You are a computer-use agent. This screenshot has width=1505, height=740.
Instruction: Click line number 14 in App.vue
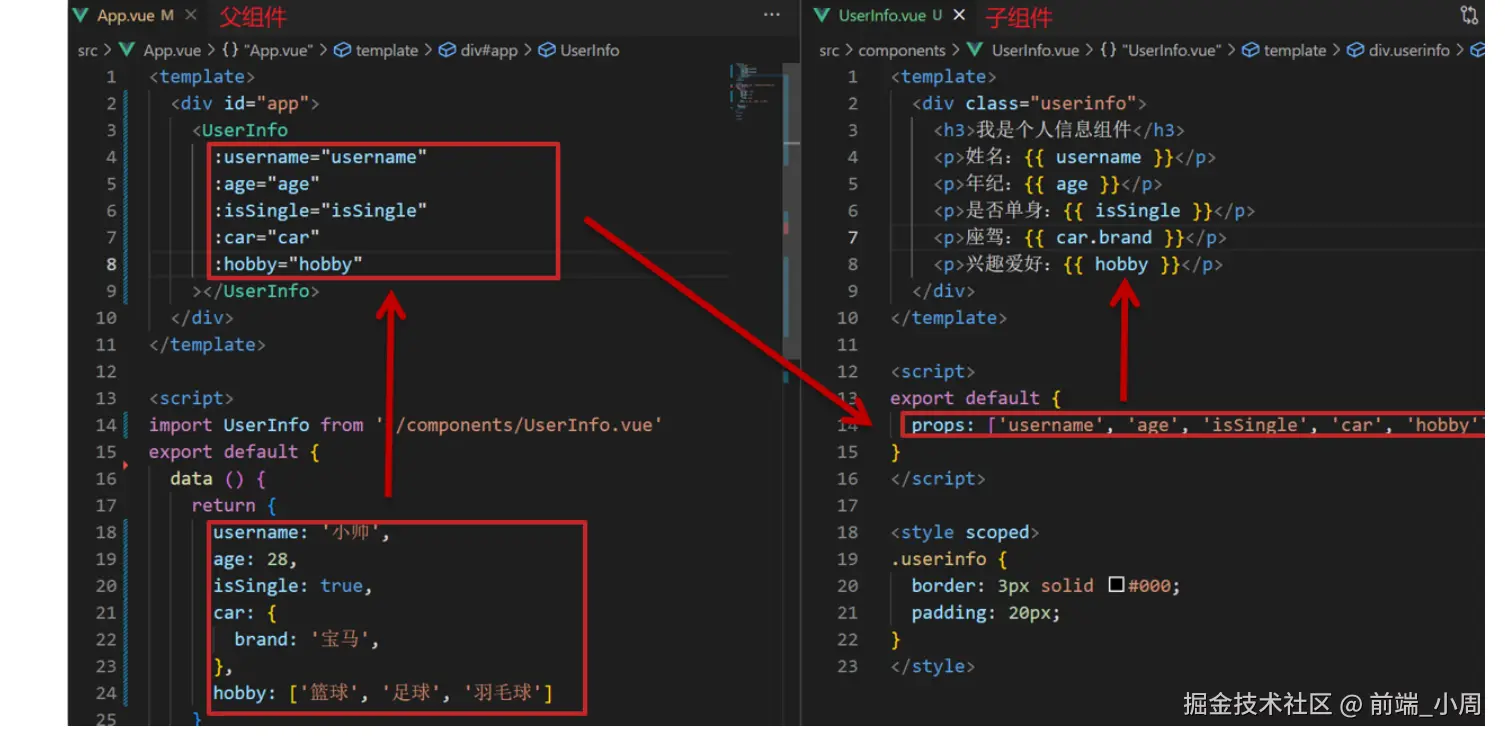(x=106, y=425)
